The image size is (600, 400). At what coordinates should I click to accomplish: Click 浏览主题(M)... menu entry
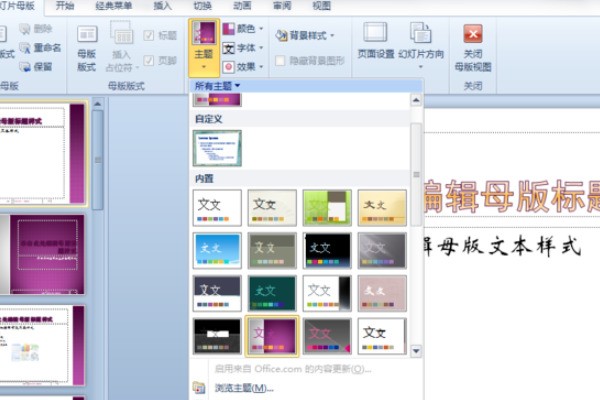tap(244, 388)
